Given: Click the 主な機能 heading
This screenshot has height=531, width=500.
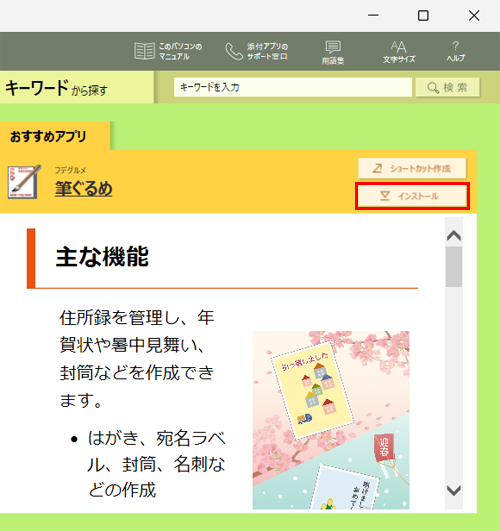Looking at the screenshot, I should pos(102,257).
